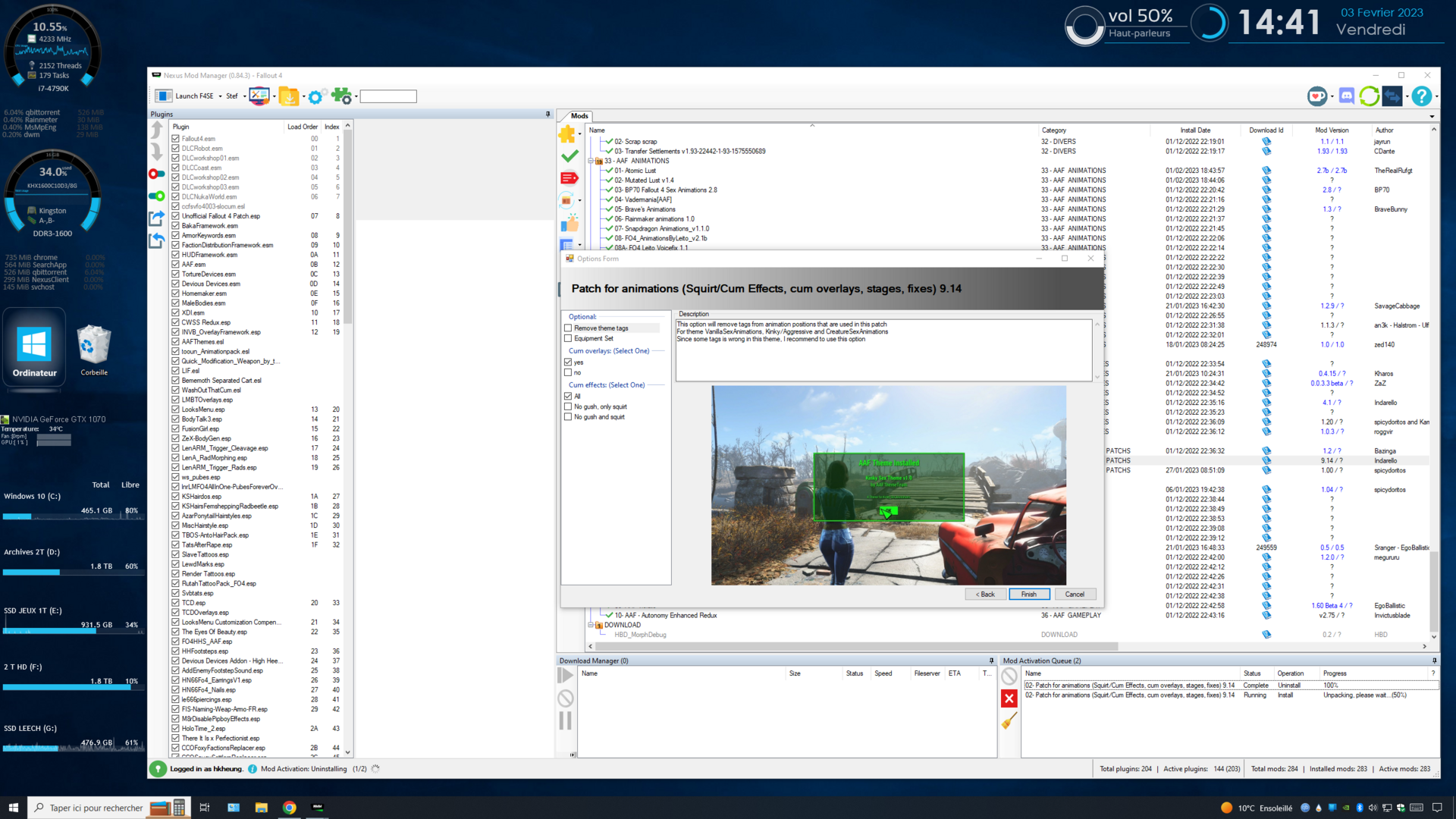Open dropdown next to yellow add-mod icon
Screen dimensions: 1456x819
click(x=580, y=134)
